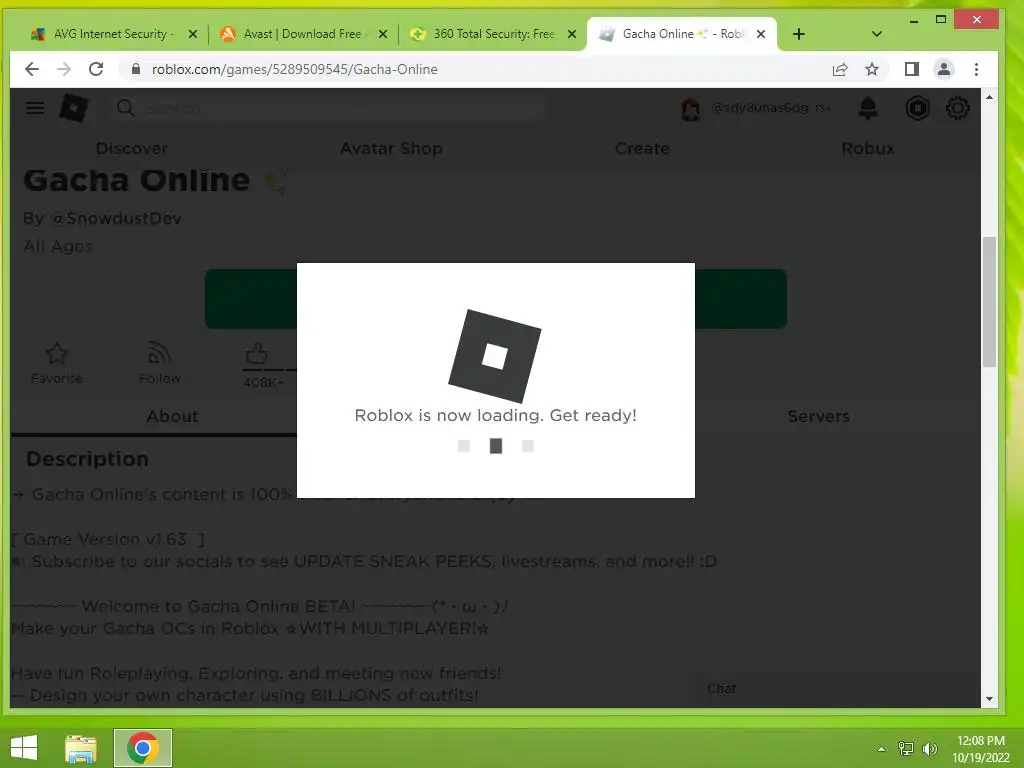Follow the Gacha Online game
Viewport: 1024px width, 768px height.
(159, 364)
